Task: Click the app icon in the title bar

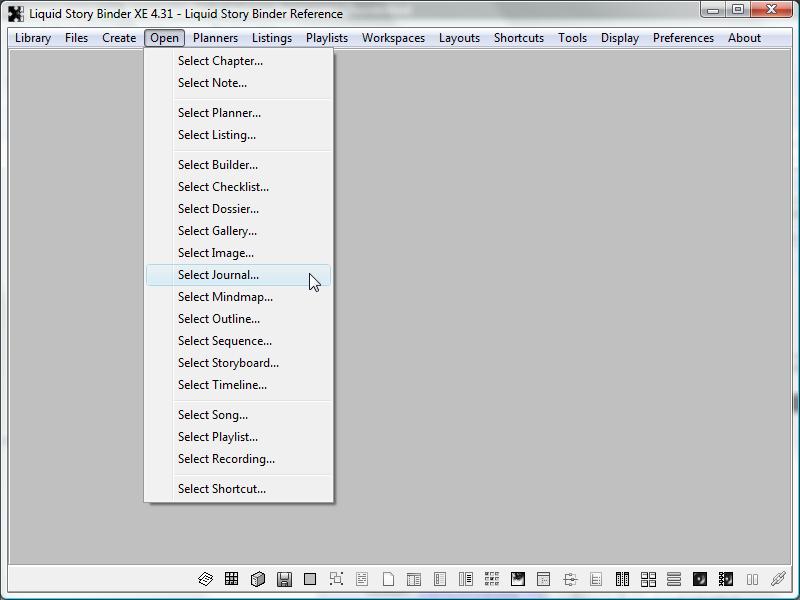Action: (x=15, y=14)
